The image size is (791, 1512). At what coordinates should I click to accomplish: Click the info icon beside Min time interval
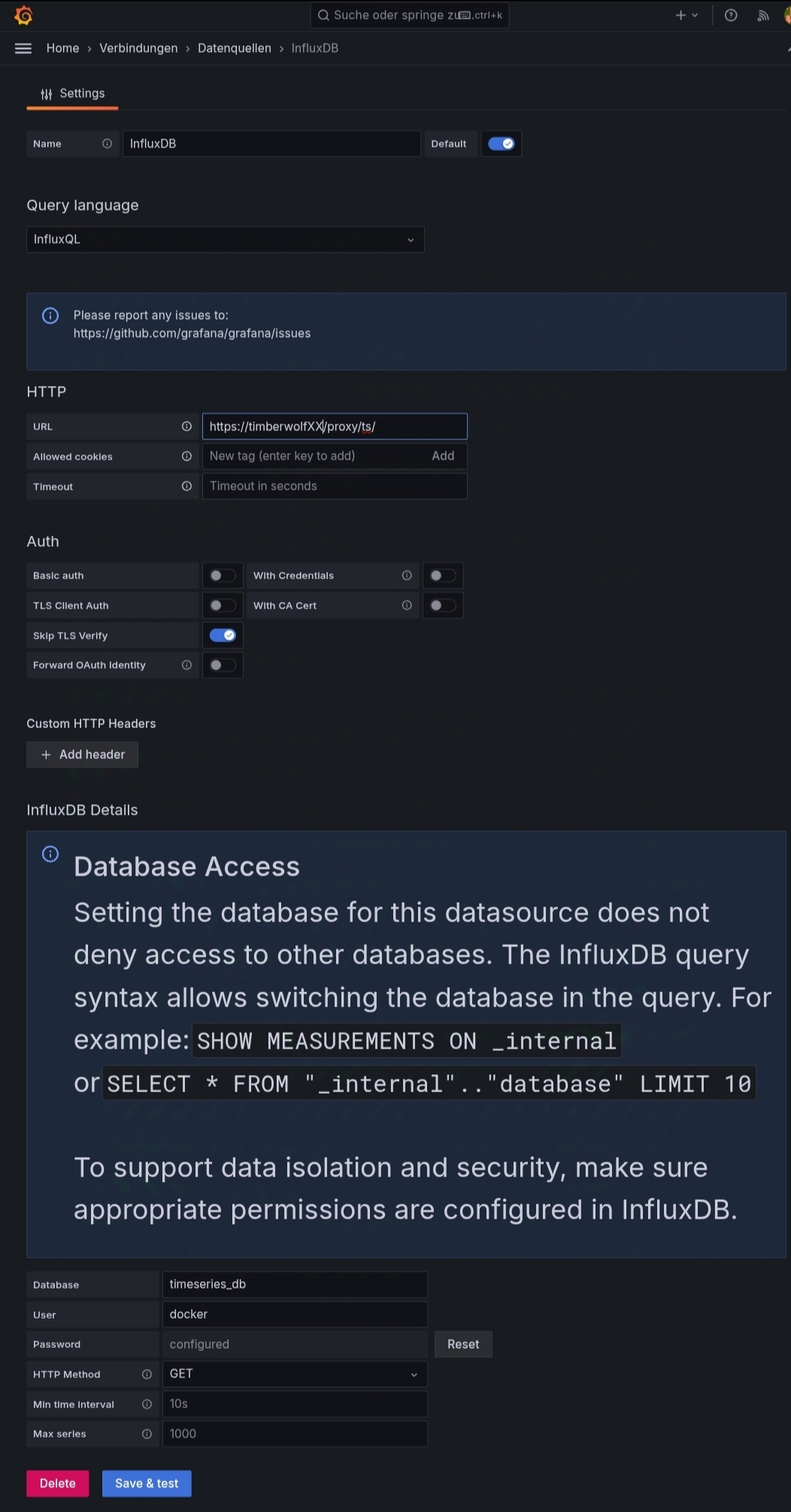(x=147, y=1404)
